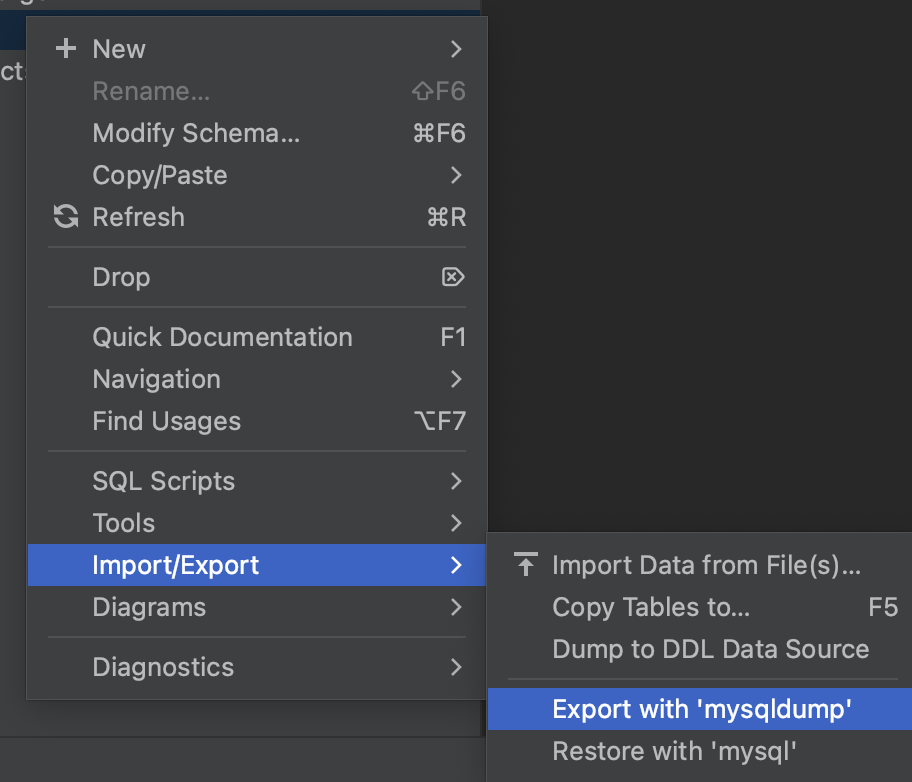Open the New submenu
Image resolution: width=912 pixels, height=782 pixels.
click(x=256, y=49)
